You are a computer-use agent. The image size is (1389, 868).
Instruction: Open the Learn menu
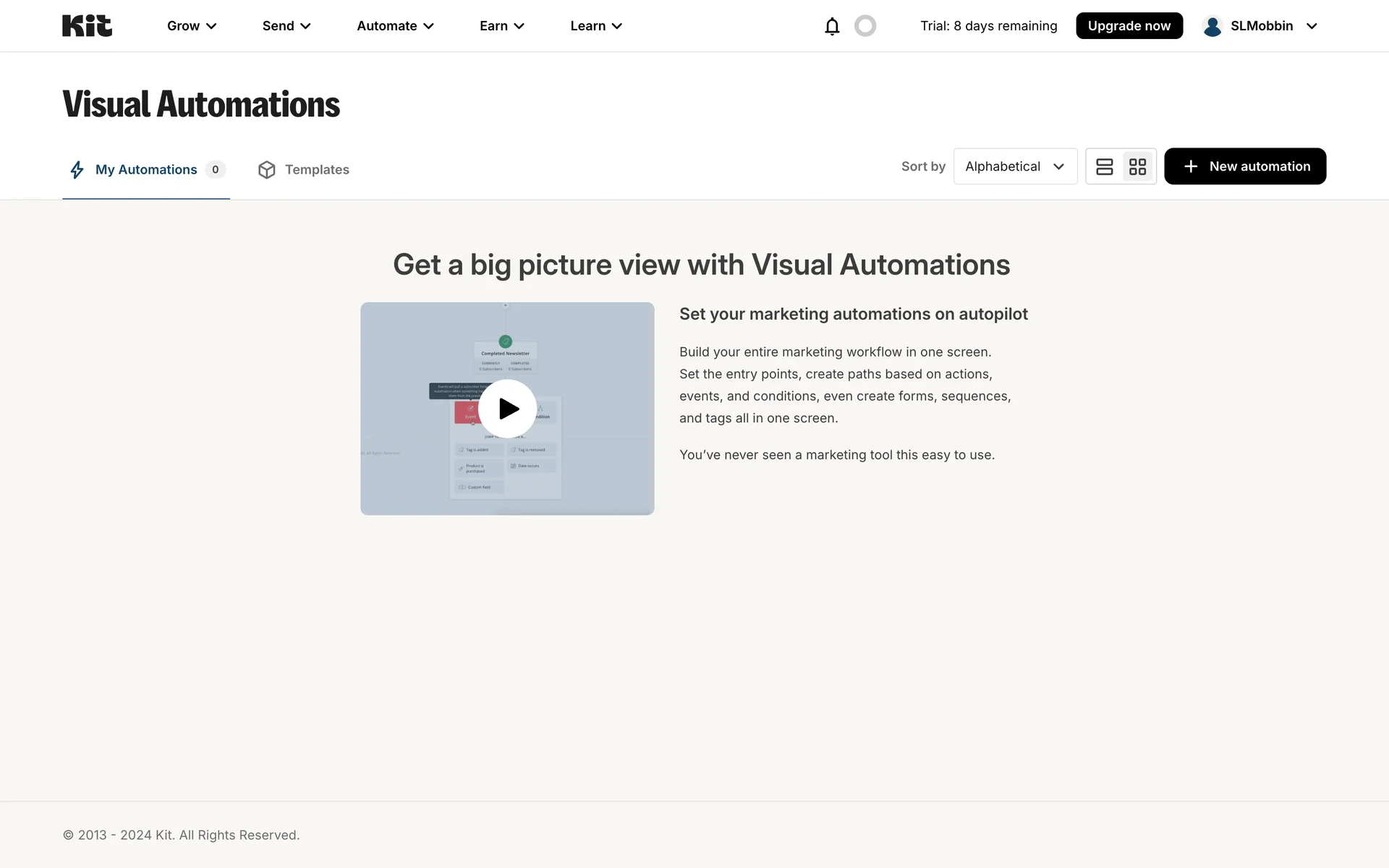[x=596, y=26]
